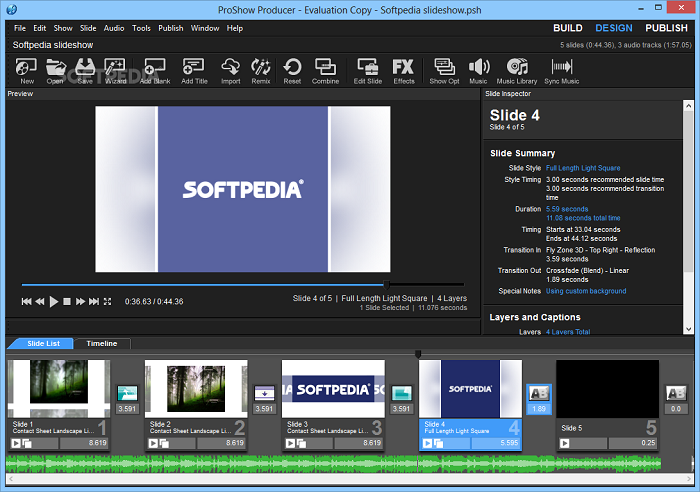Image resolution: width=700 pixels, height=492 pixels.
Task: Select the Slide List tab
Action: [43, 343]
